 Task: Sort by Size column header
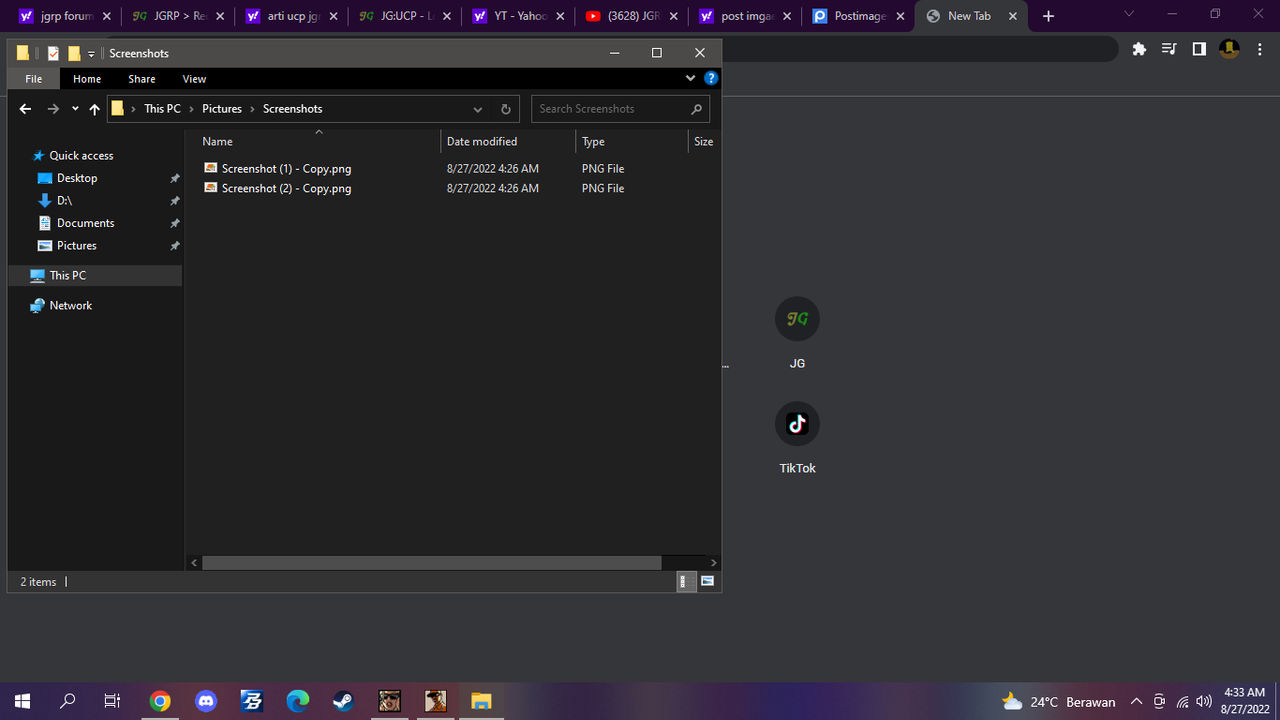(x=704, y=142)
